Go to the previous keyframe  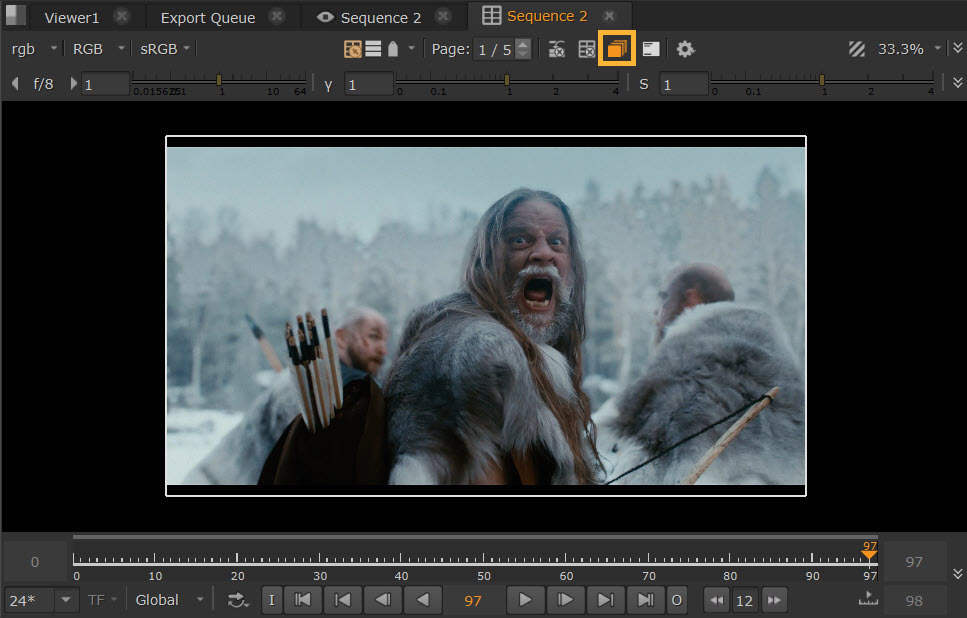[x=342, y=600]
